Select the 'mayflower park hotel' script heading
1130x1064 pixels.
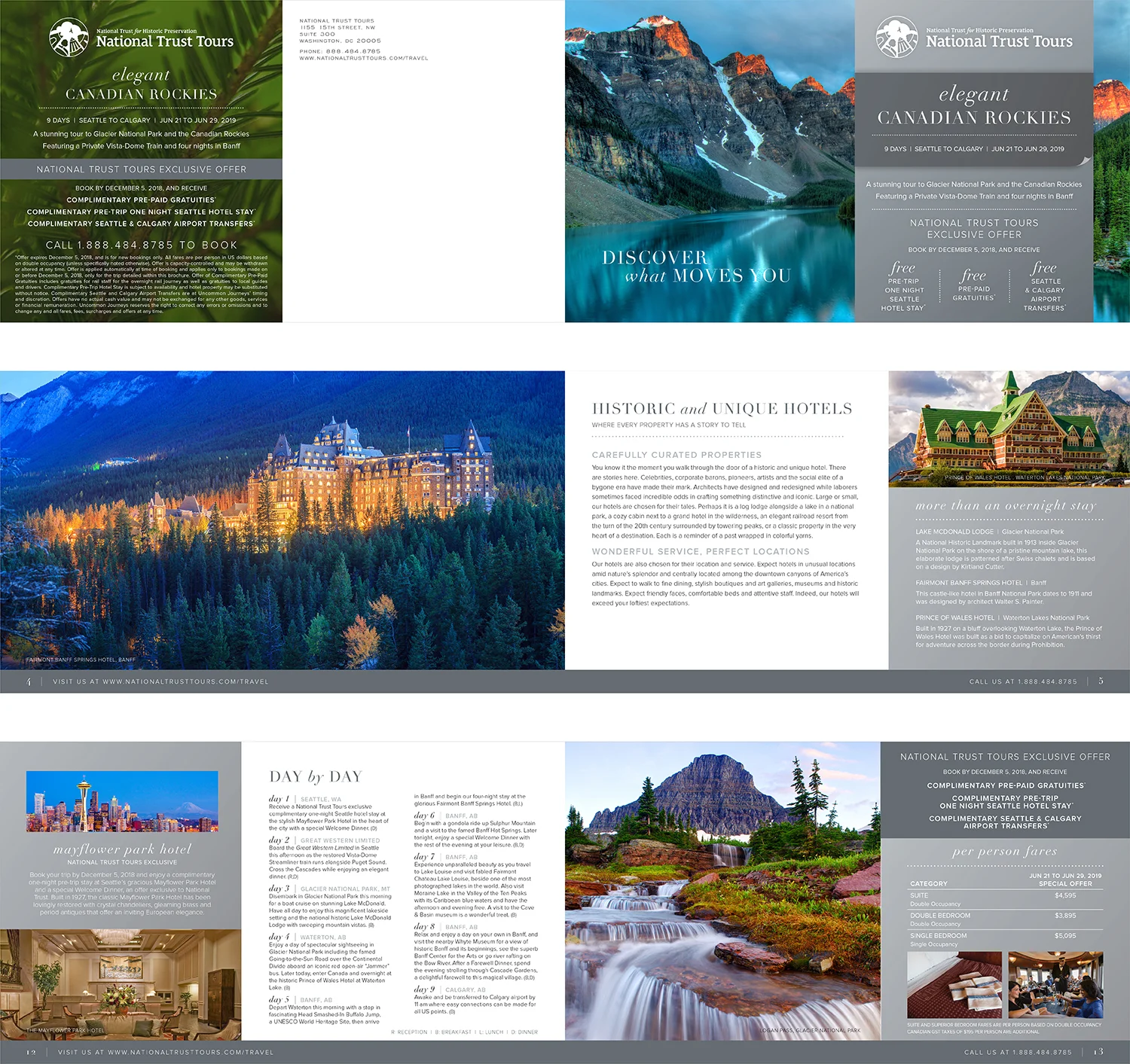pyautogui.click(x=123, y=849)
